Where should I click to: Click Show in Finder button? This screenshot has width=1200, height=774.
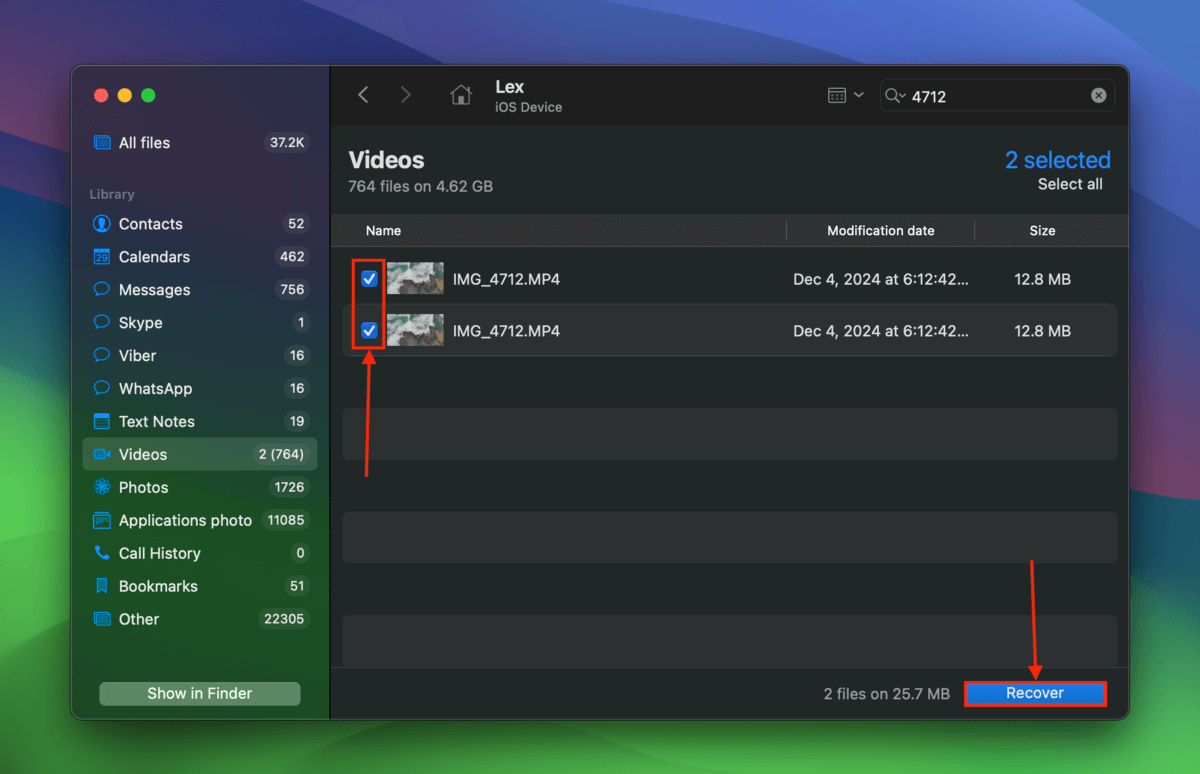[200, 694]
